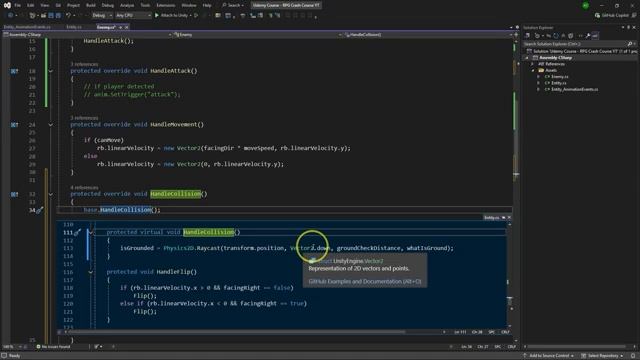Click the Open File toolbar icon
640x360 pixels.
point(43,16)
